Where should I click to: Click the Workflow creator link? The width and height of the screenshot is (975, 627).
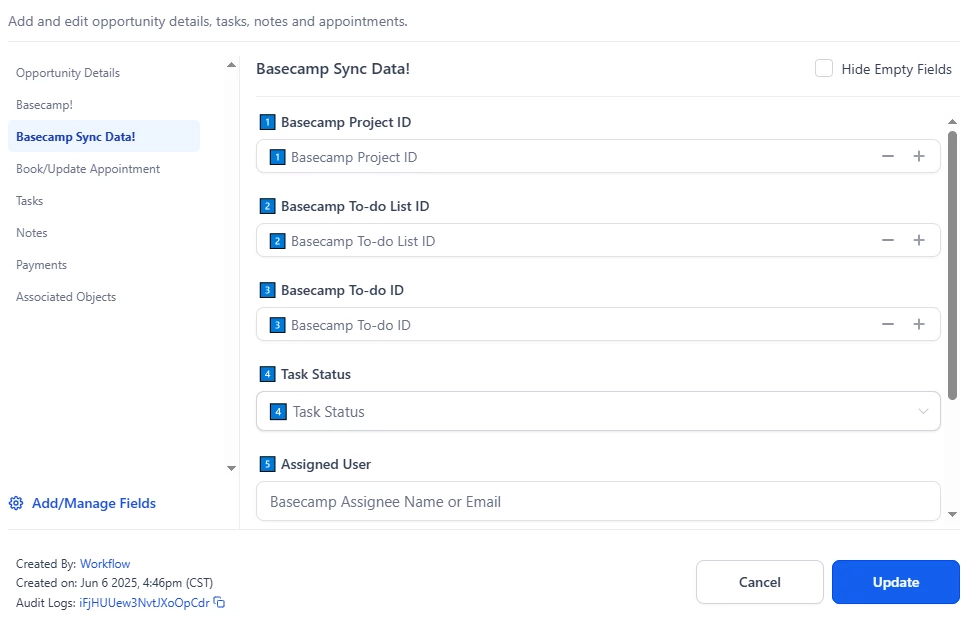(105, 564)
